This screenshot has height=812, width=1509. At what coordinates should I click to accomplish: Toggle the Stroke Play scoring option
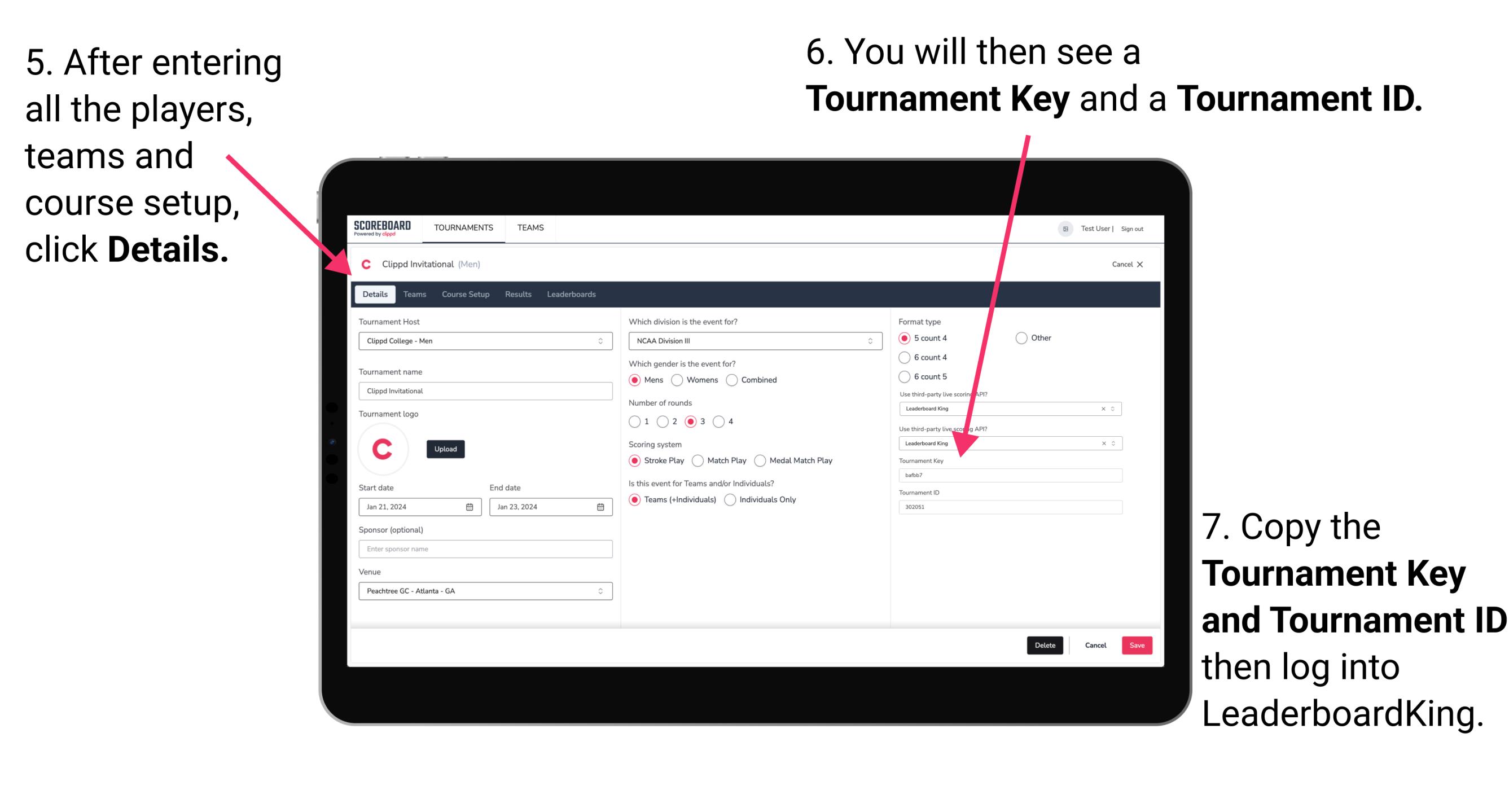[635, 461]
